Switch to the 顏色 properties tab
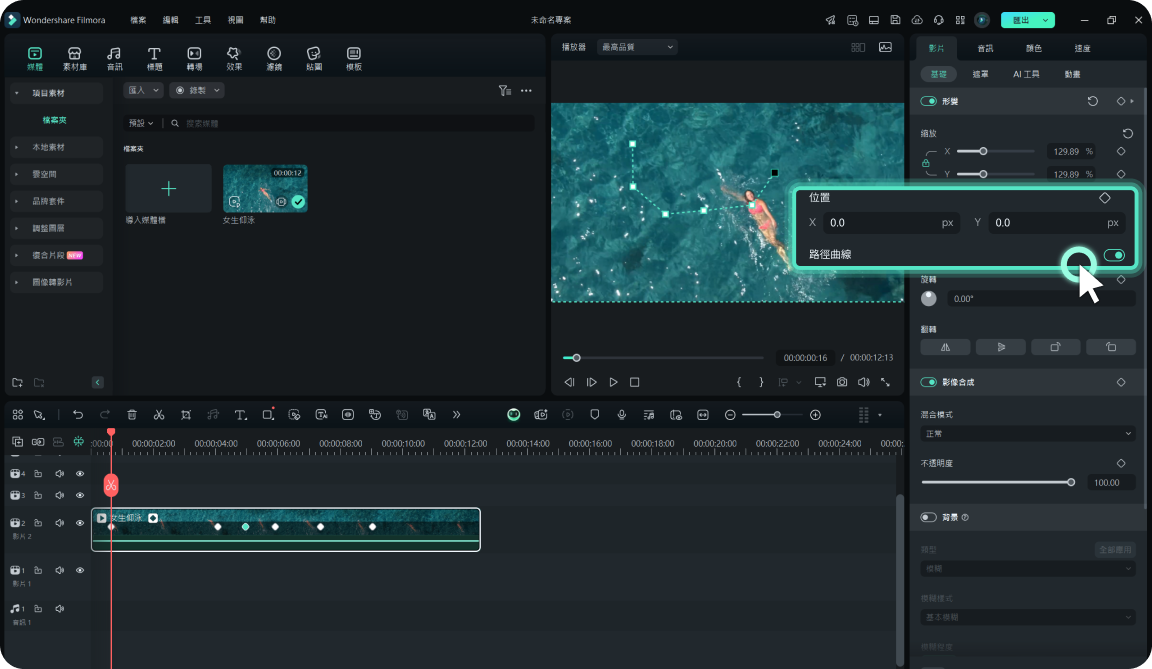1152x669 pixels. pyautogui.click(x=1034, y=48)
